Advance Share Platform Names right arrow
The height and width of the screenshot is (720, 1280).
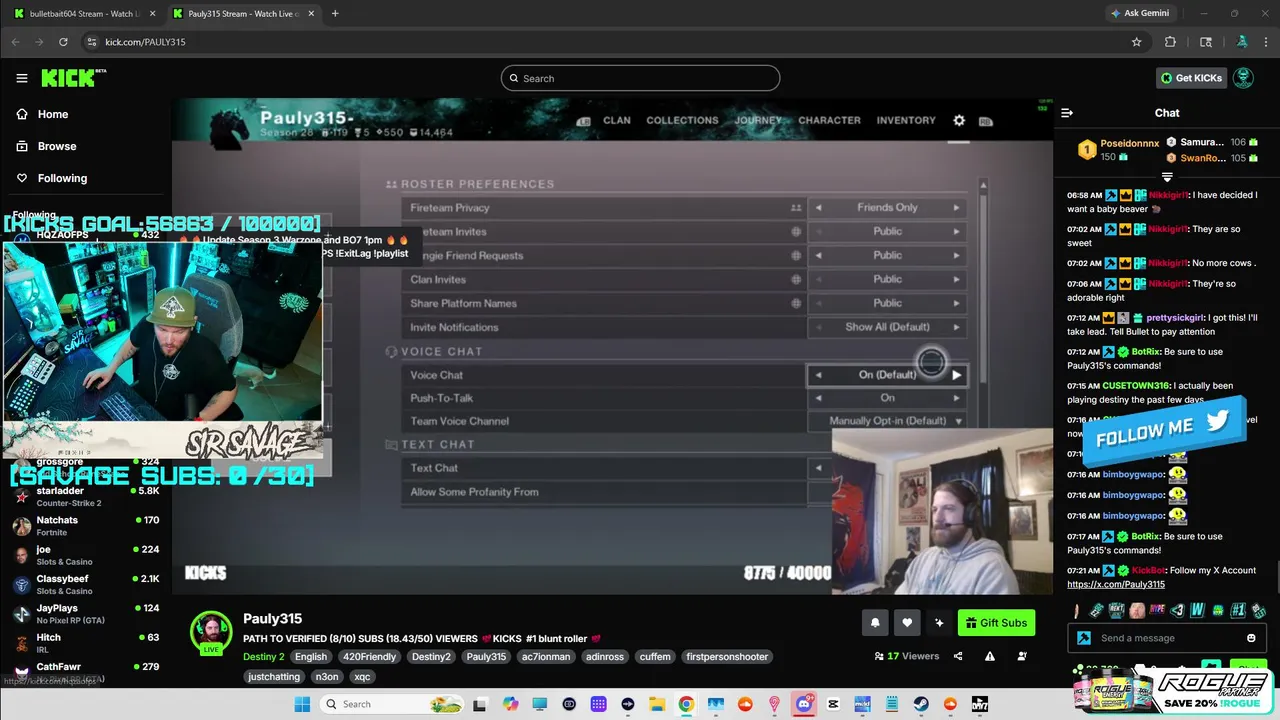click(956, 303)
